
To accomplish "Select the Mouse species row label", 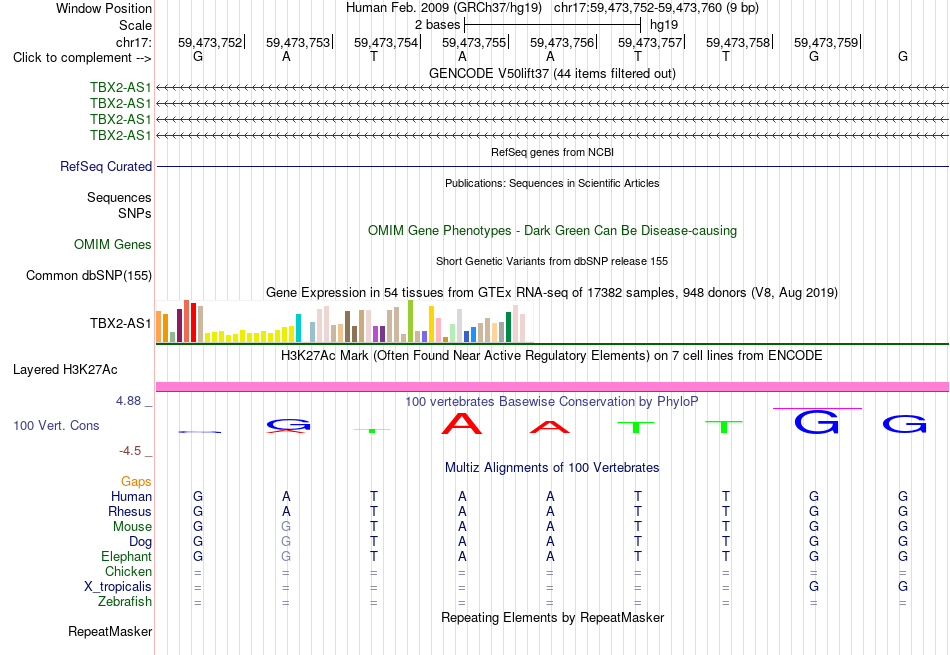I will [x=132, y=527].
